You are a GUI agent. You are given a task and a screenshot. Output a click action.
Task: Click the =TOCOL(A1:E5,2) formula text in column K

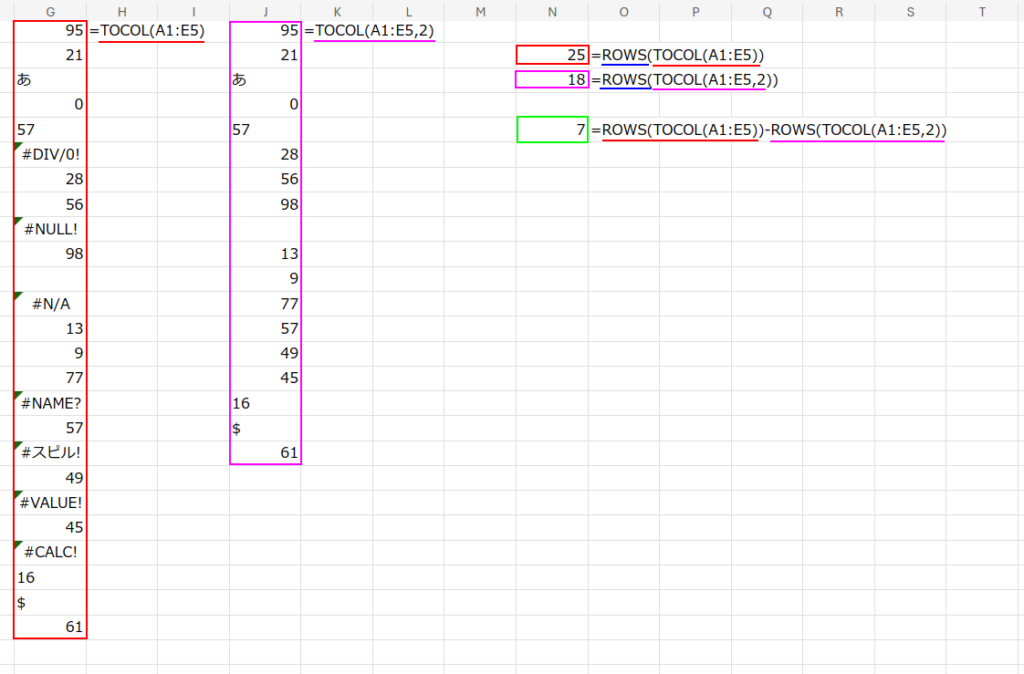coord(369,30)
